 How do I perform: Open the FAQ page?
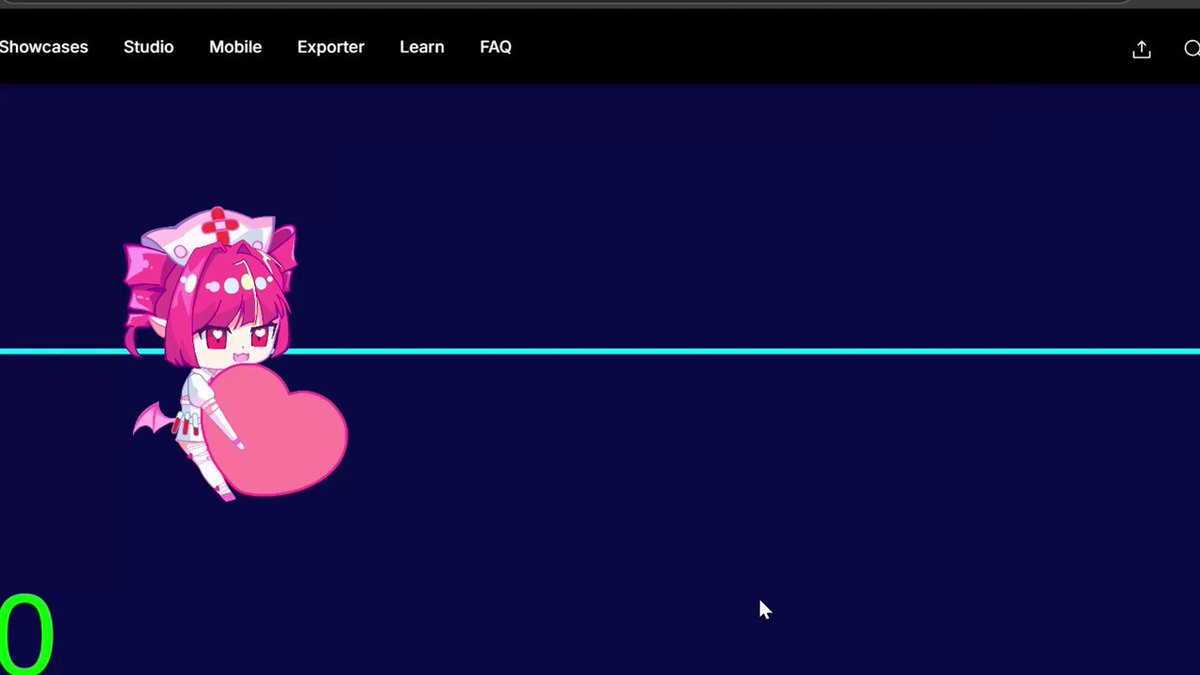tap(496, 47)
